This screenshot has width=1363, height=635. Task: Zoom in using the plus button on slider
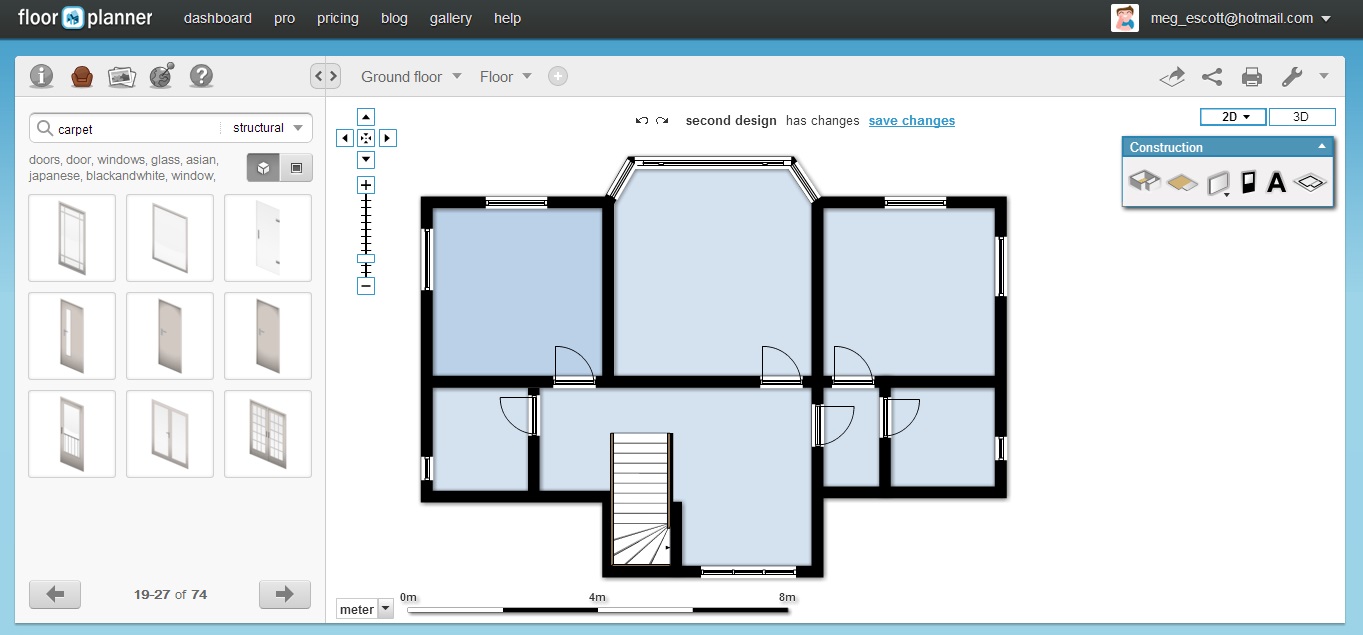[x=365, y=184]
